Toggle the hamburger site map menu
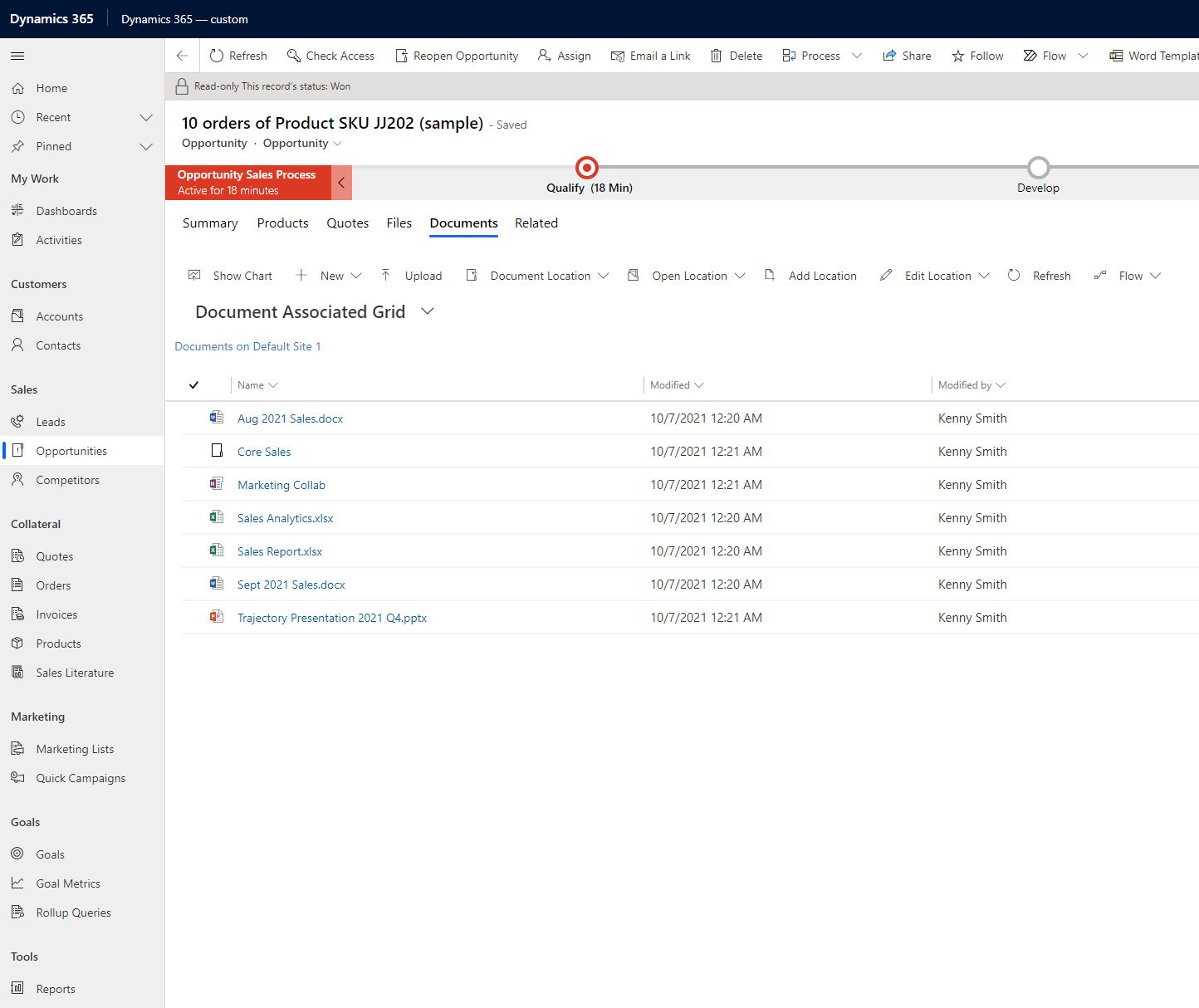The image size is (1199, 1008). (17, 56)
